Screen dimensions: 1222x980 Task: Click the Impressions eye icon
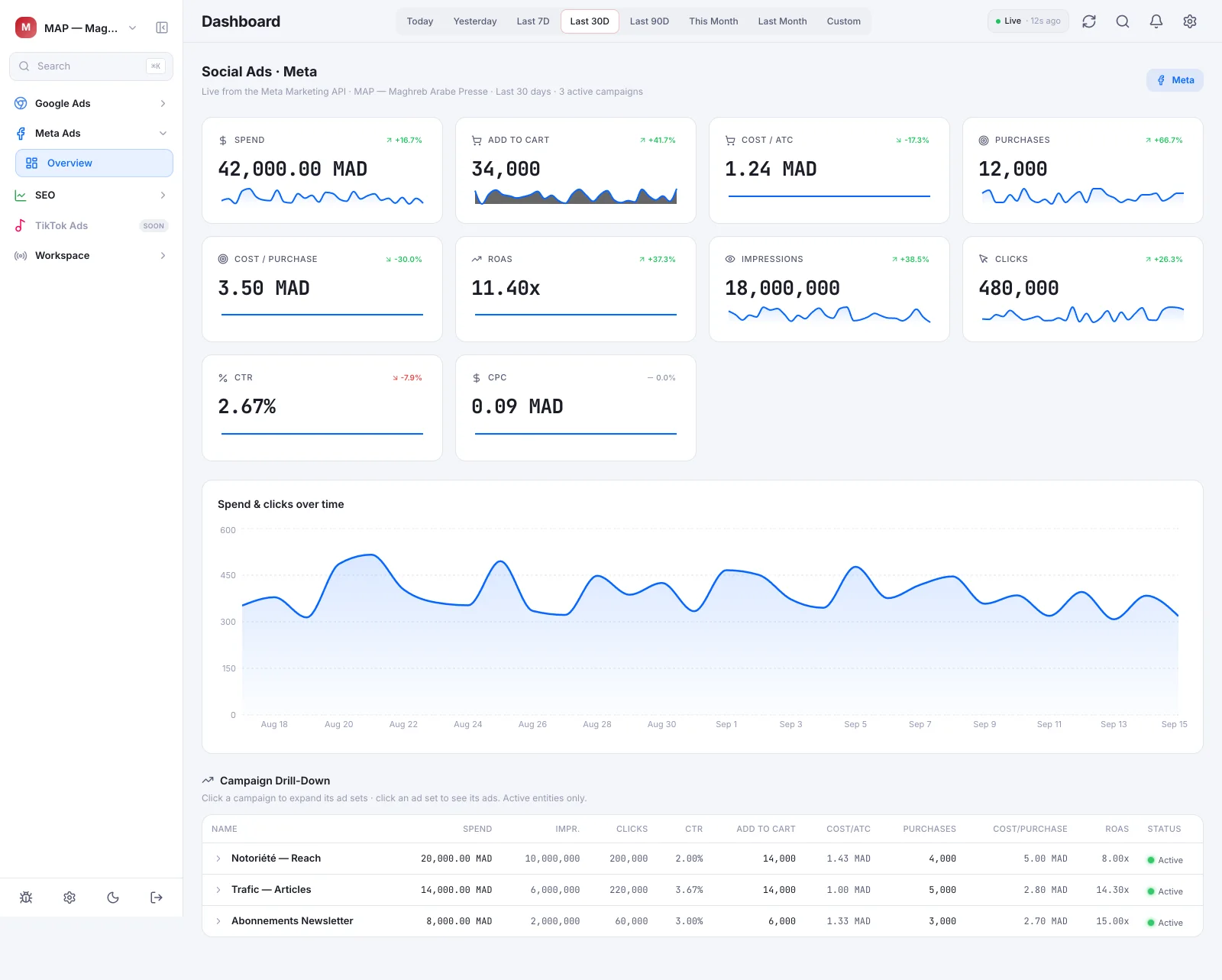coord(730,259)
